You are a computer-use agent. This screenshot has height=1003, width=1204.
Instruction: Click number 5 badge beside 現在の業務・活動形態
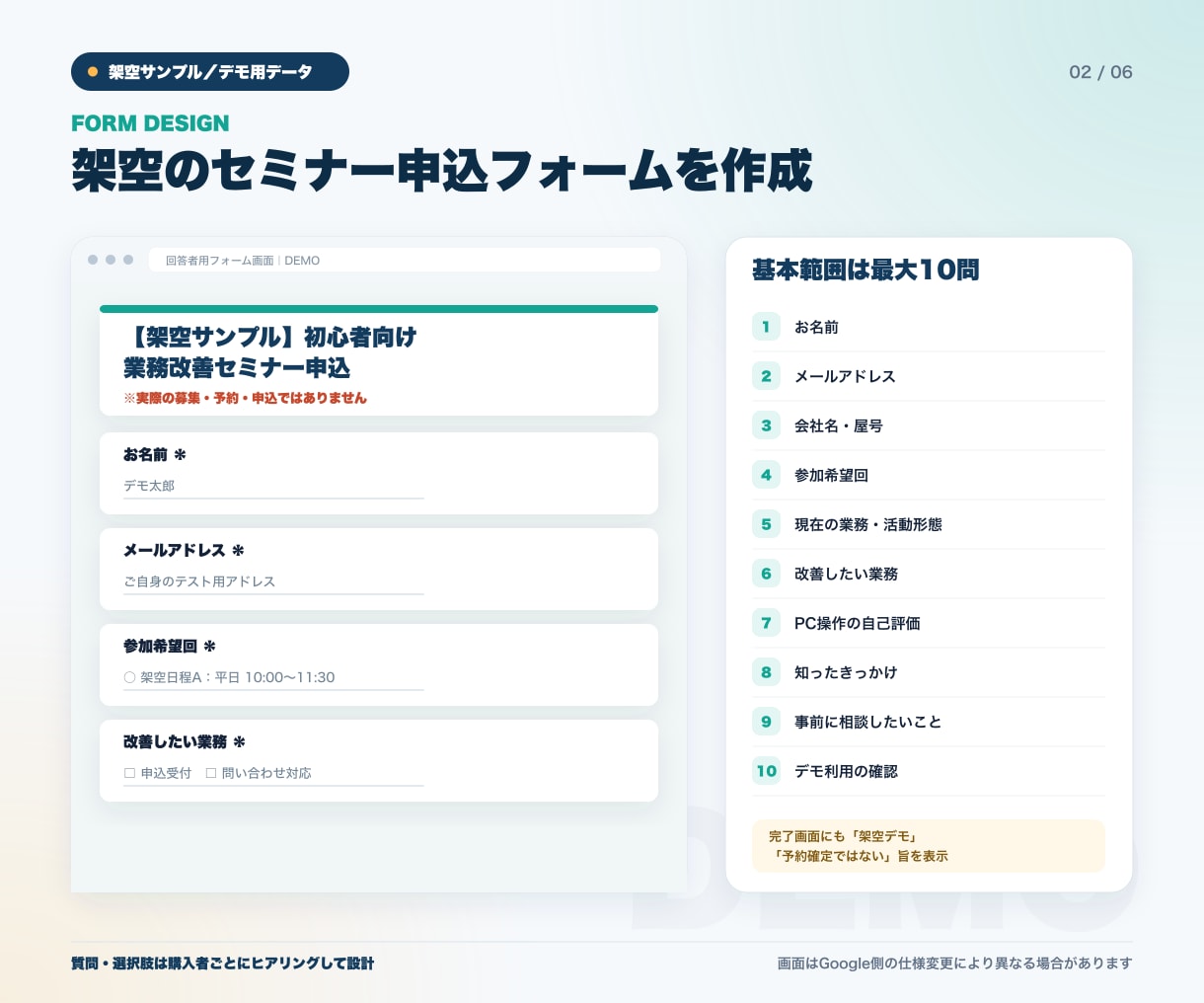[x=766, y=524]
